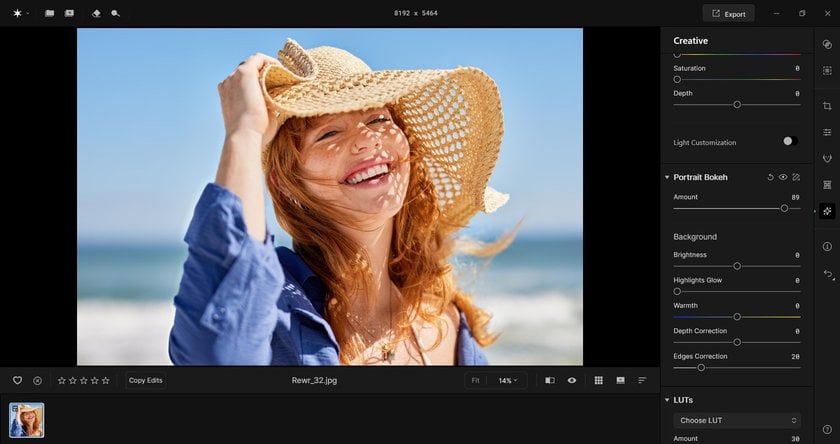Click the Background Brightness slider
The width and height of the screenshot is (840, 444).
(737, 266)
